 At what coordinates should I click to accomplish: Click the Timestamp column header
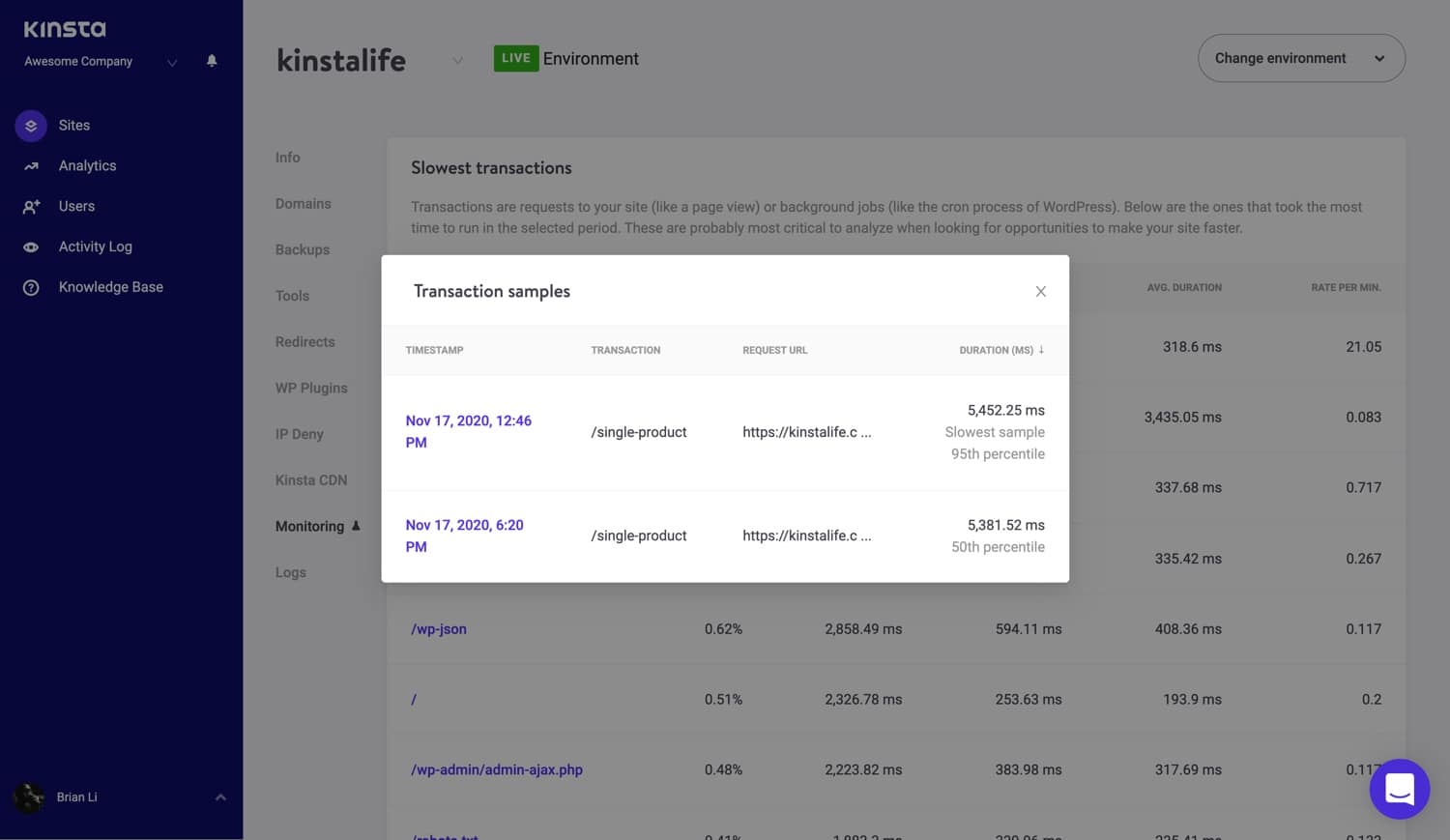point(434,350)
